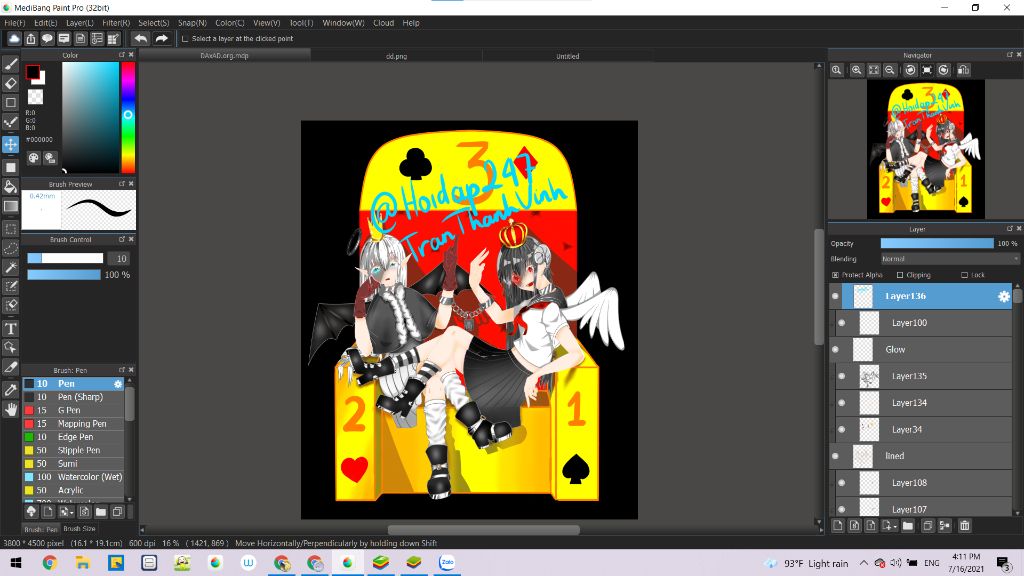Select the Lasso tool
1024x576 pixels.
pos(10,248)
